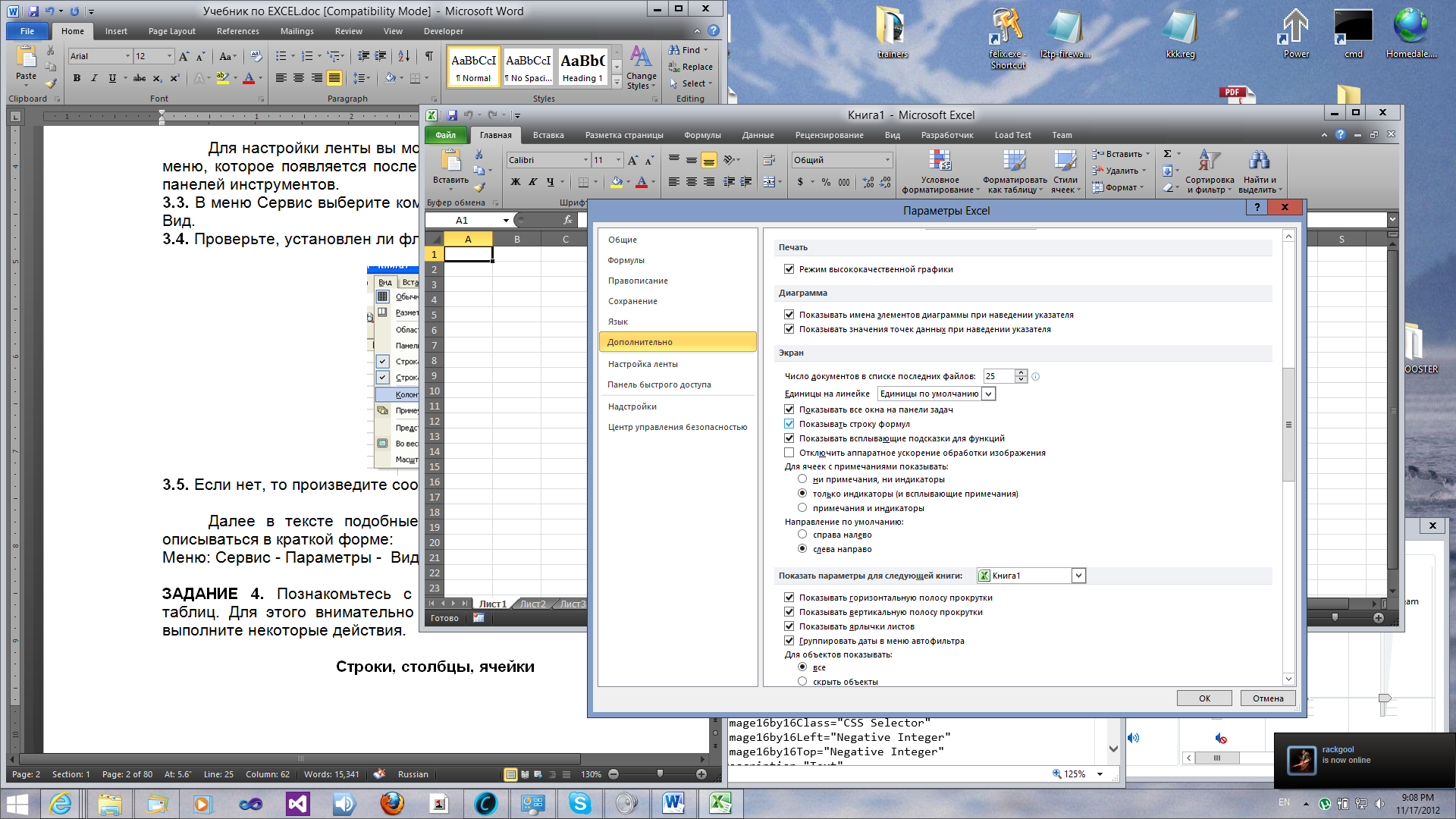Open Change Styles in Word
The width and height of the screenshot is (1456, 819).
(641, 68)
